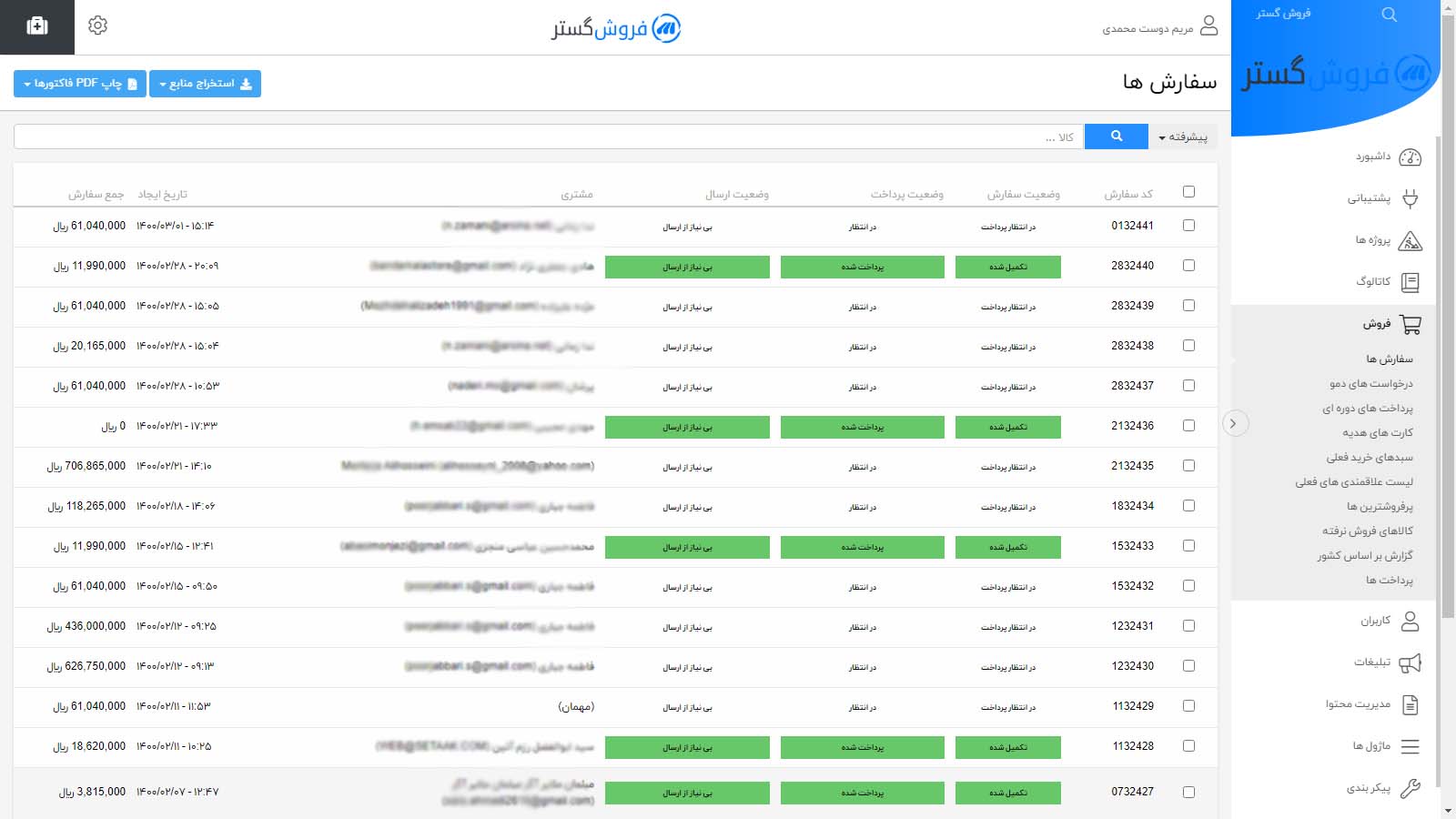The height and width of the screenshot is (819, 1456).
Task: Expand the پیشرفته advanced search dropdown
Action: 1183,137
